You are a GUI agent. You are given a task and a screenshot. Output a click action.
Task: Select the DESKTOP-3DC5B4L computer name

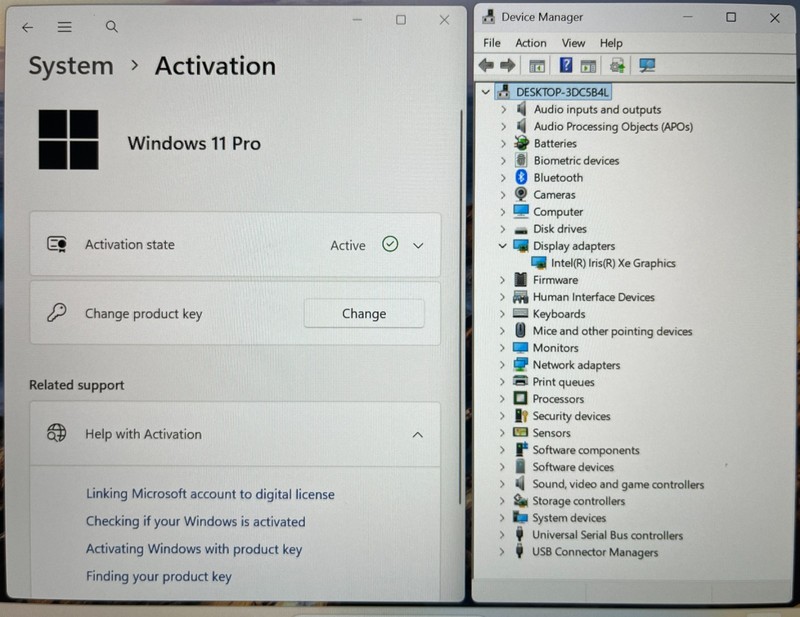(x=562, y=92)
